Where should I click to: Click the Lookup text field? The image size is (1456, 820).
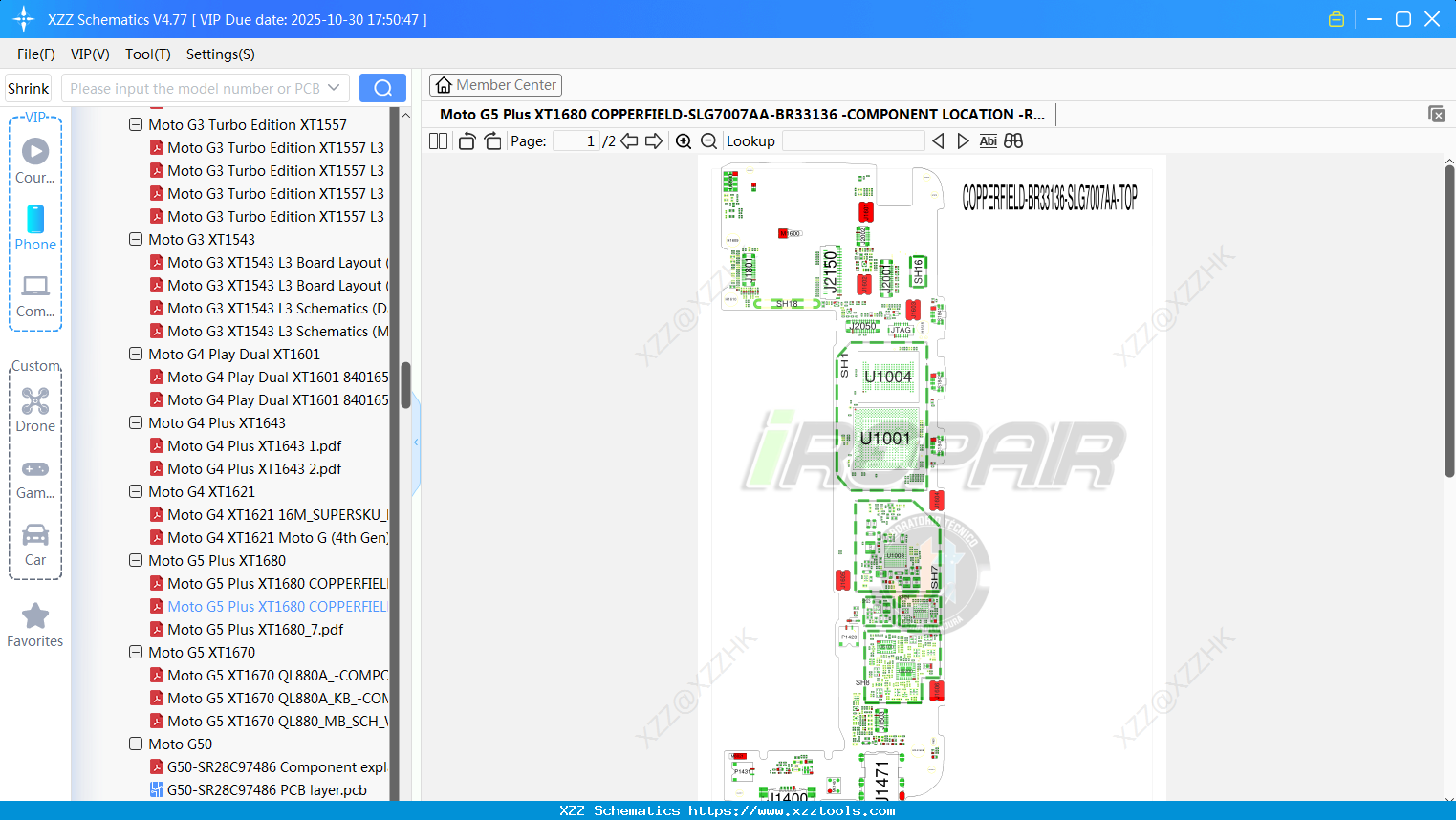(854, 141)
